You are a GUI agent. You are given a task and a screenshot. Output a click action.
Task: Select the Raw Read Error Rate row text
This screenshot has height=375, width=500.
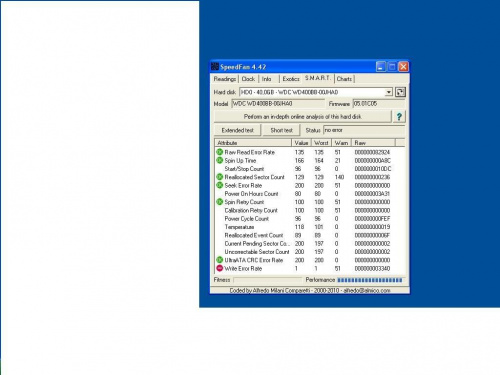click(x=249, y=152)
